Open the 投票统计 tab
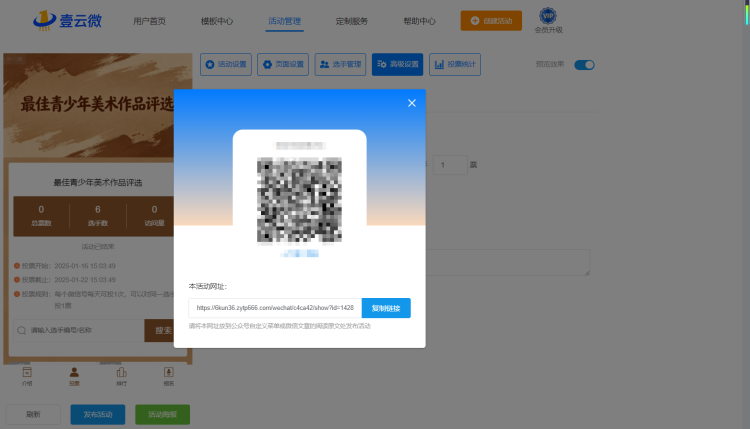The width and height of the screenshot is (750, 429). click(455, 64)
